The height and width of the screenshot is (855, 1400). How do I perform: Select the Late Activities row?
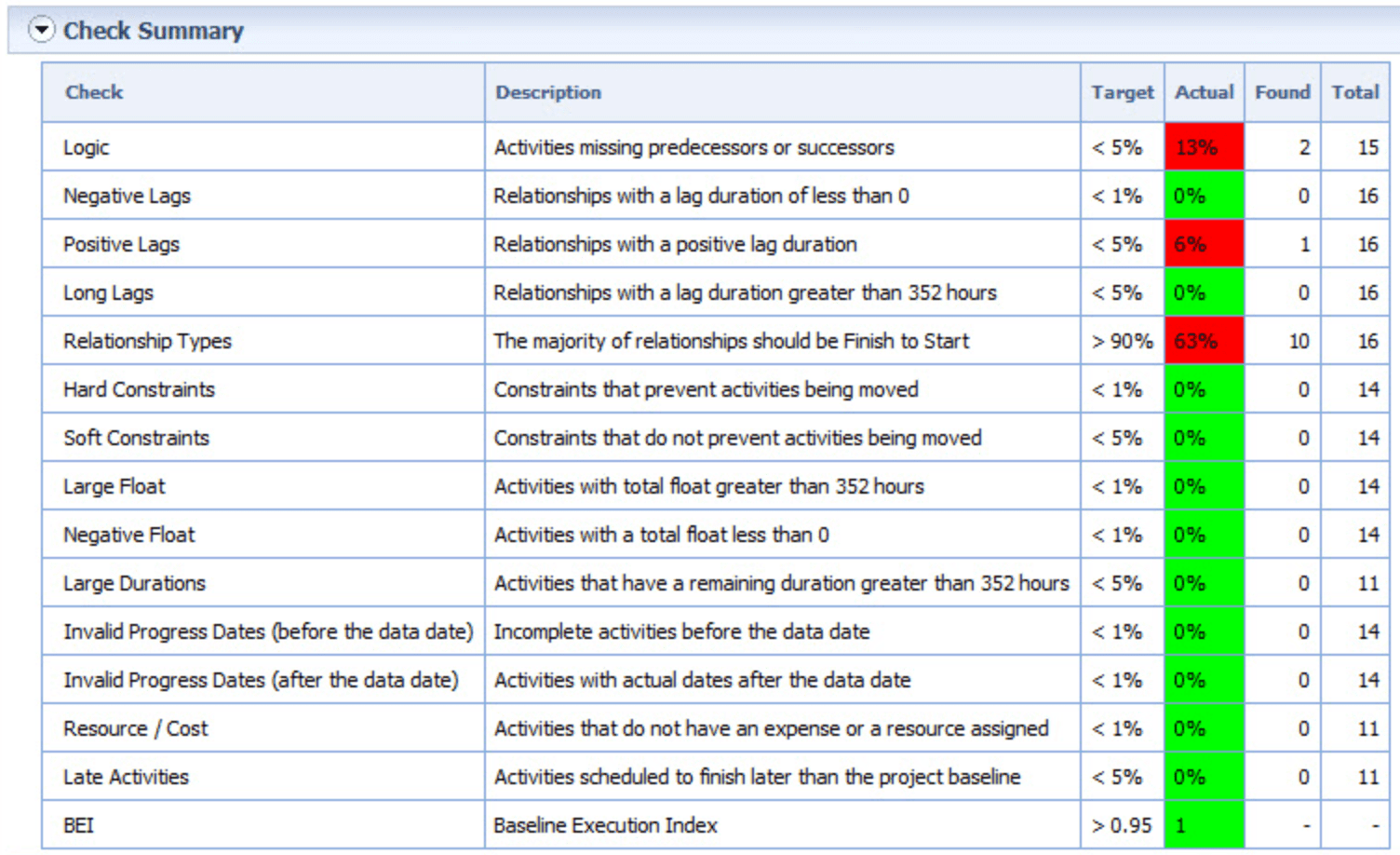715,777
